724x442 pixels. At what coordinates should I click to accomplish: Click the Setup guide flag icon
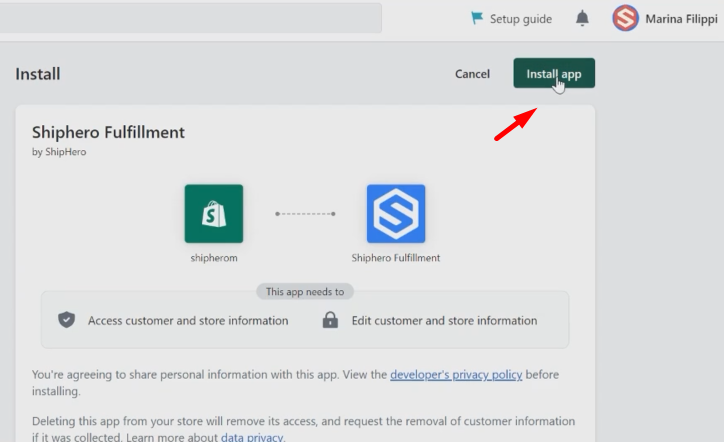click(477, 18)
